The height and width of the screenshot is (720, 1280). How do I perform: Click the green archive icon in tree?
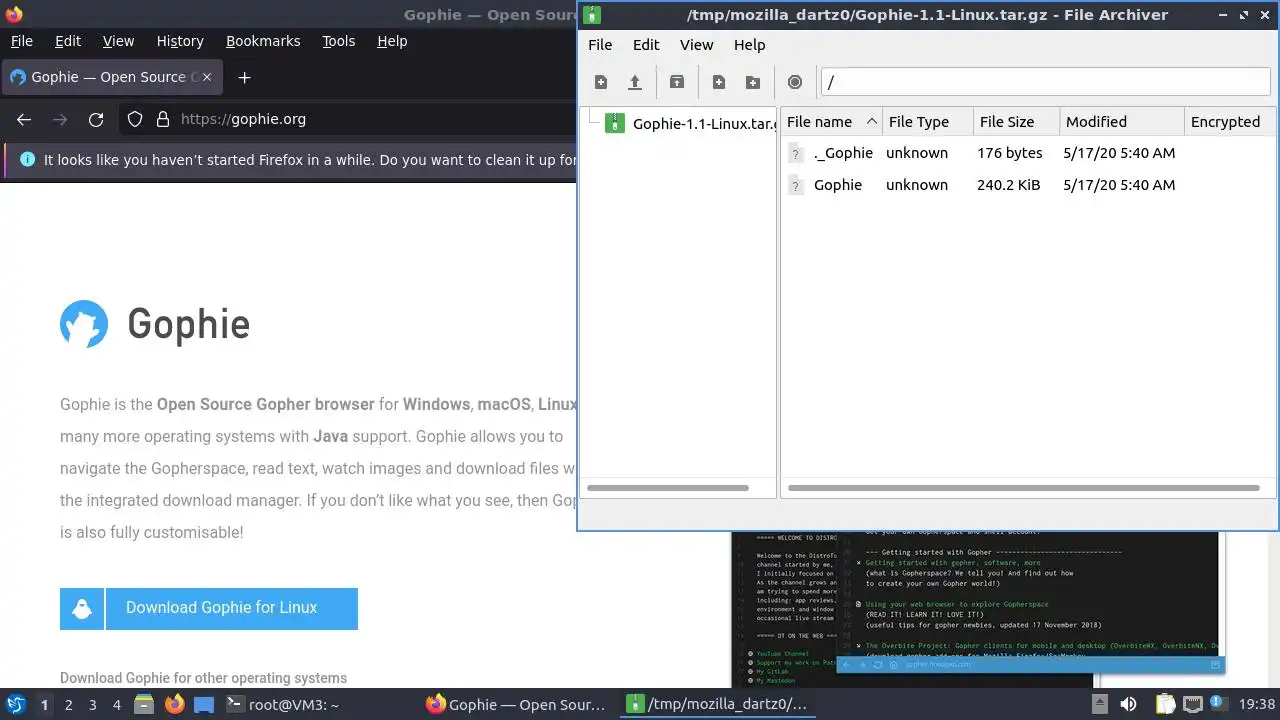pos(615,124)
